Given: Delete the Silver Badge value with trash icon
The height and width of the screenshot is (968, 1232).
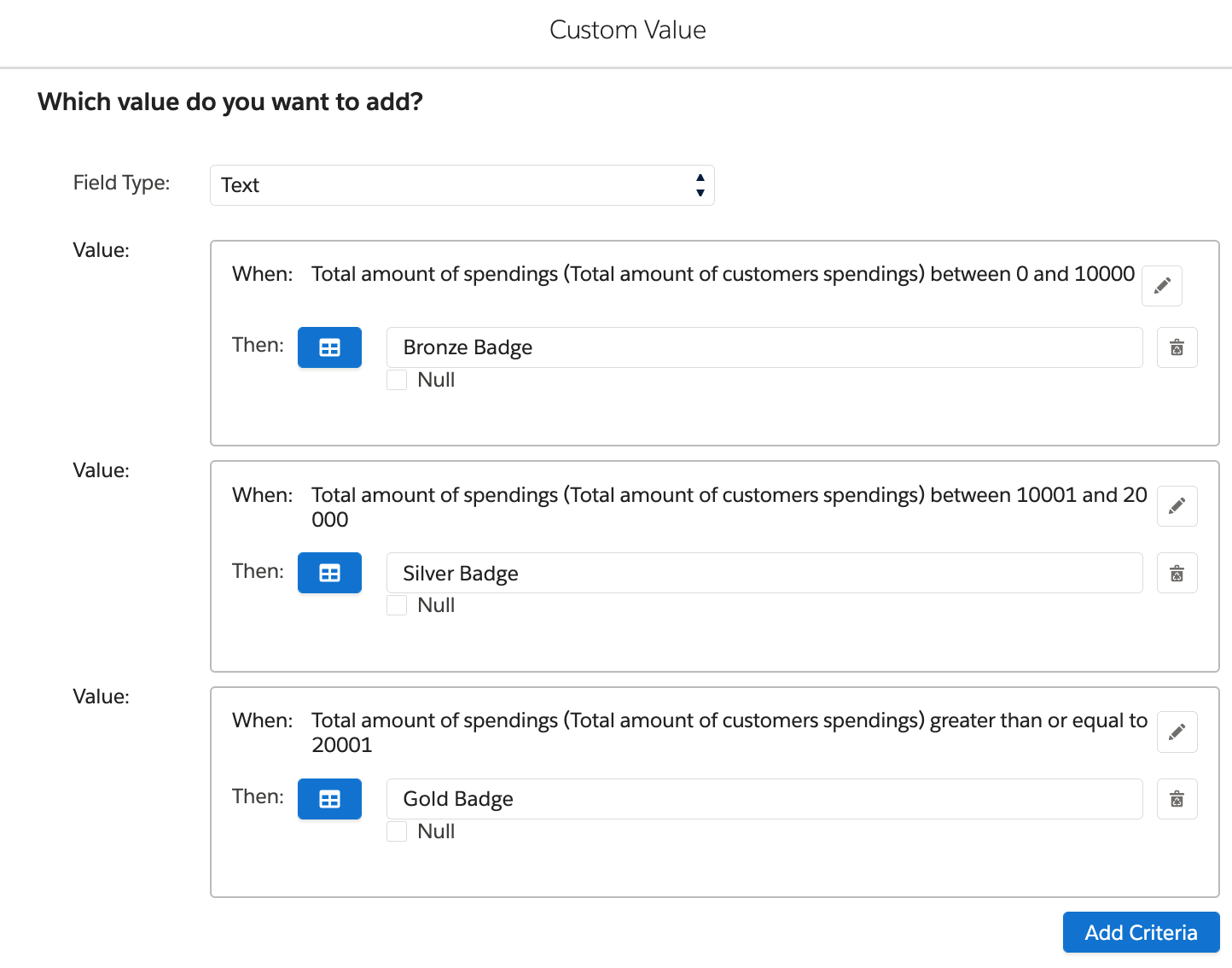Looking at the screenshot, I should tap(1177, 573).
